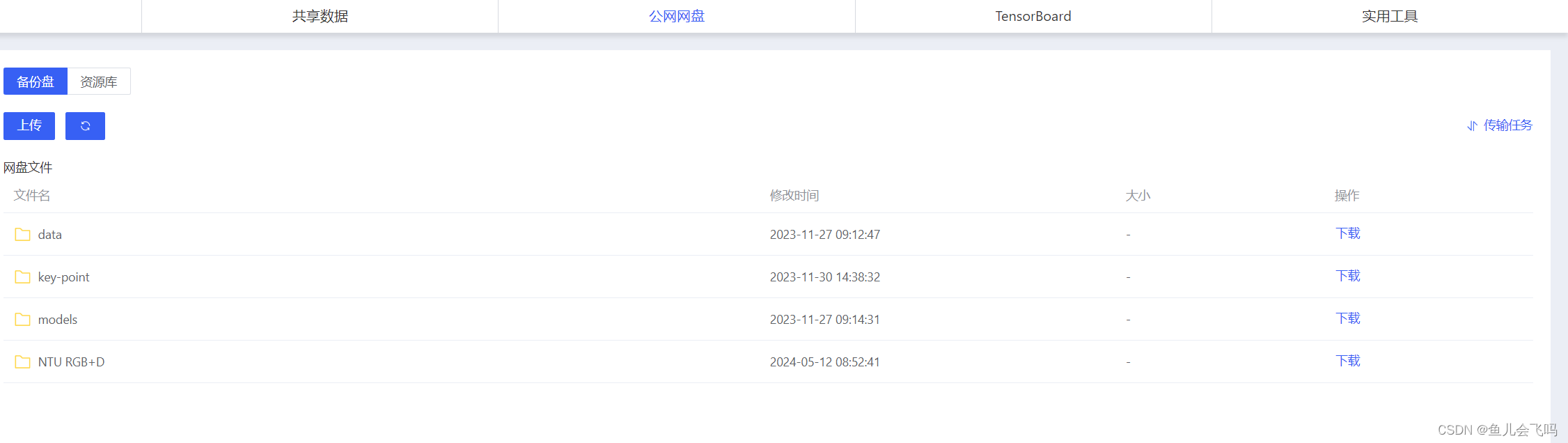
Task: Select the 备份盘 tab
Action: (x=36, y=81)
